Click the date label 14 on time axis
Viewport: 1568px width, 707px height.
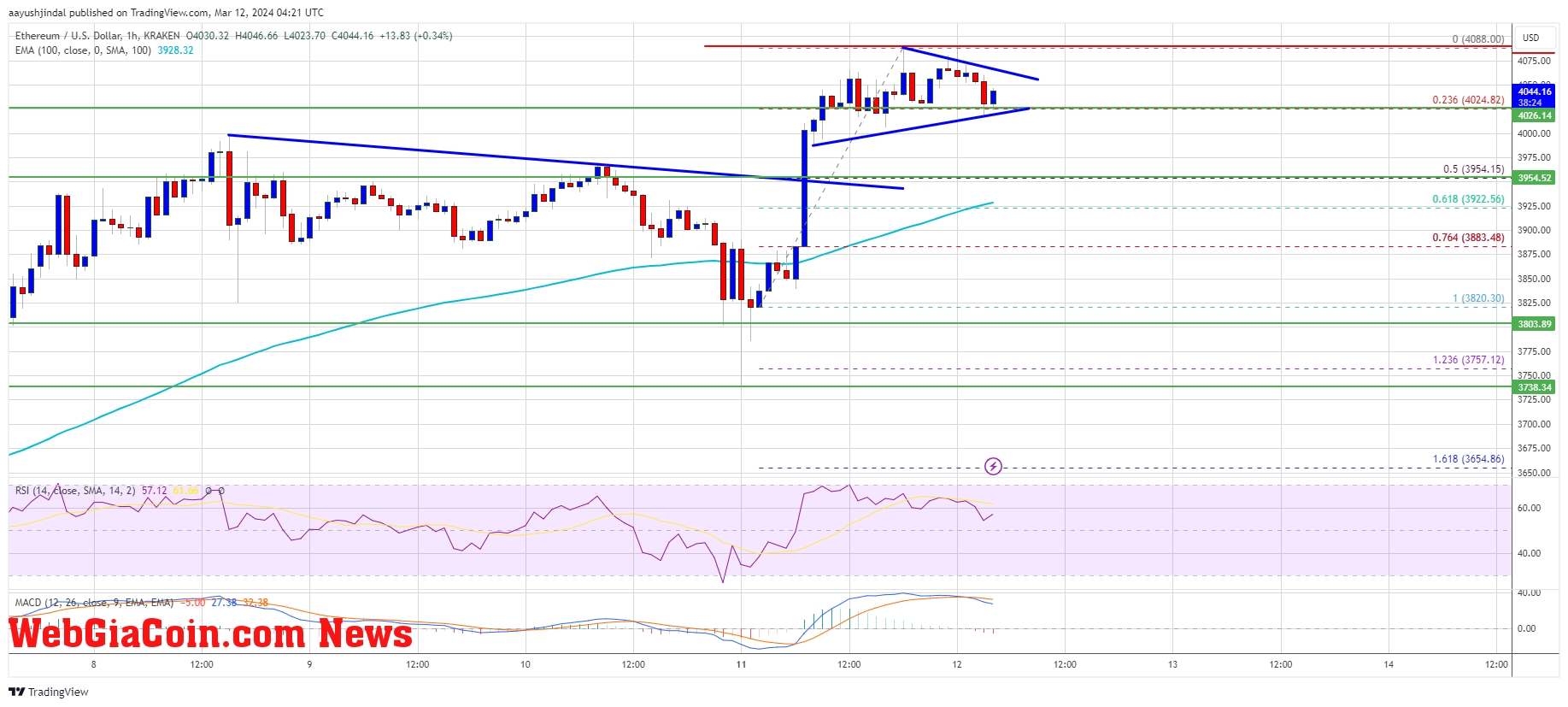(x=1389, y=664)
